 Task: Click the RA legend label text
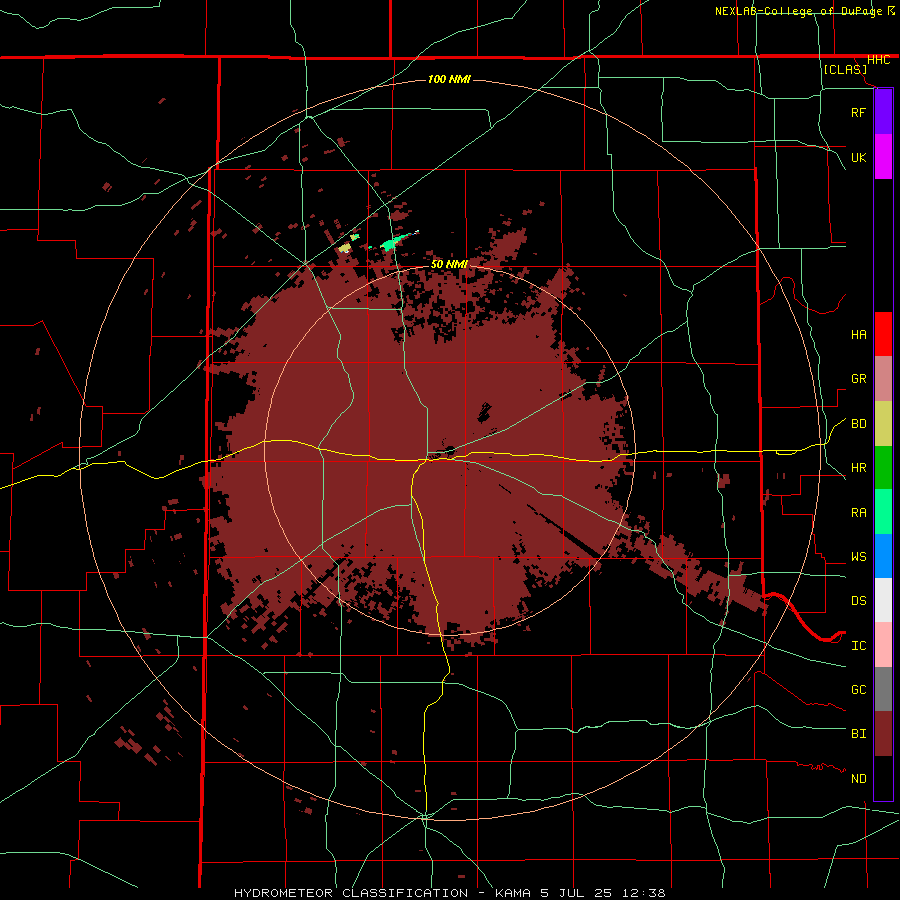click(858, 513)
